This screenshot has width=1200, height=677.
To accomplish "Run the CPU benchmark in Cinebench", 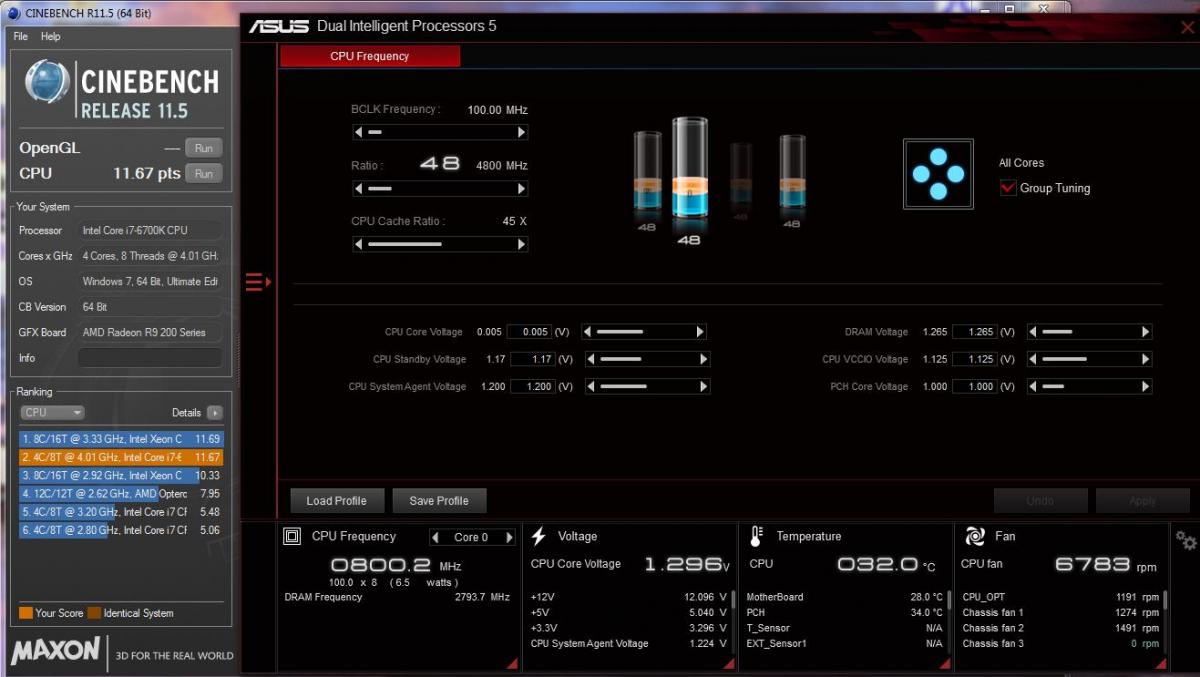I will (x=204, y=174).
